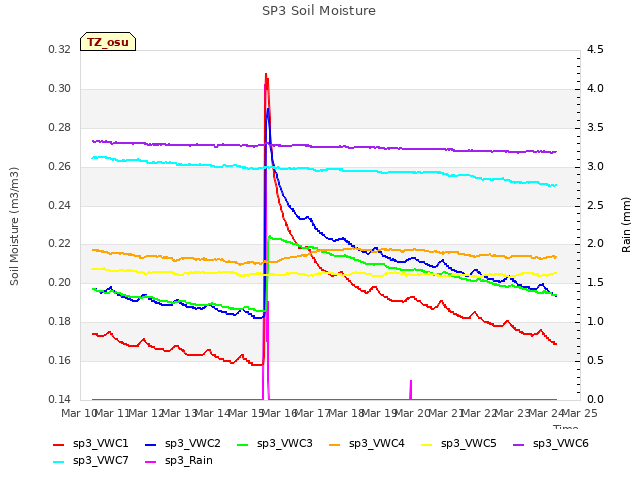Click the 0.0 right axis tick label
Viewport: 640px width, 480px height.
point(595,399)
